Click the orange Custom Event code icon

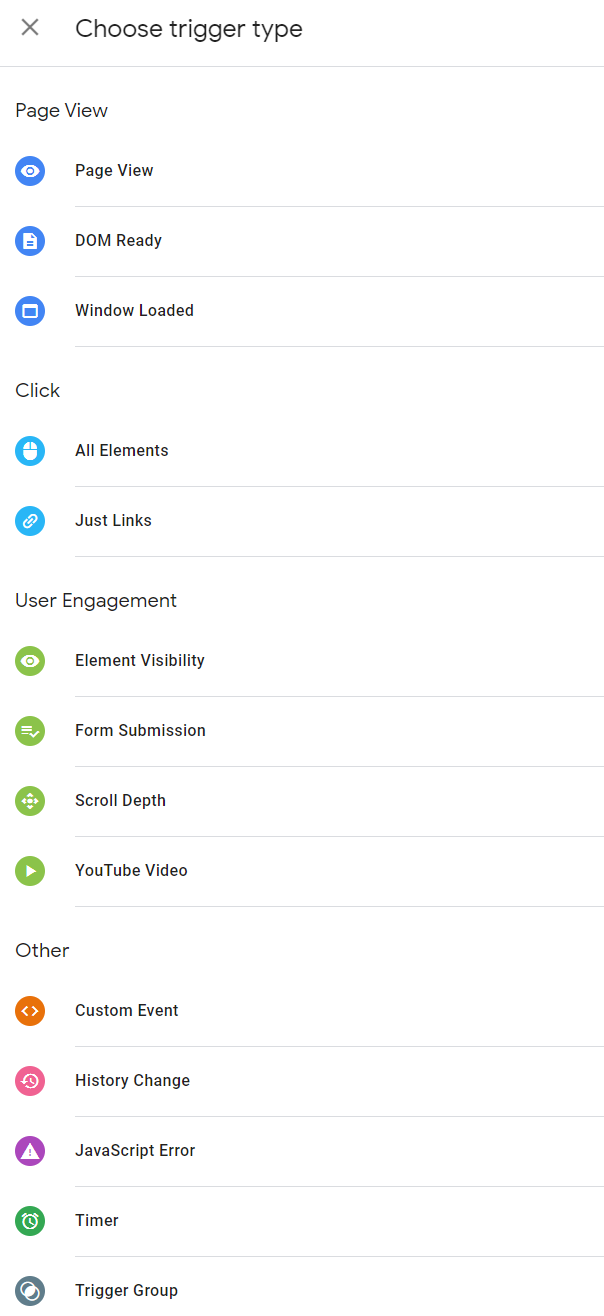click(30, 1011)
